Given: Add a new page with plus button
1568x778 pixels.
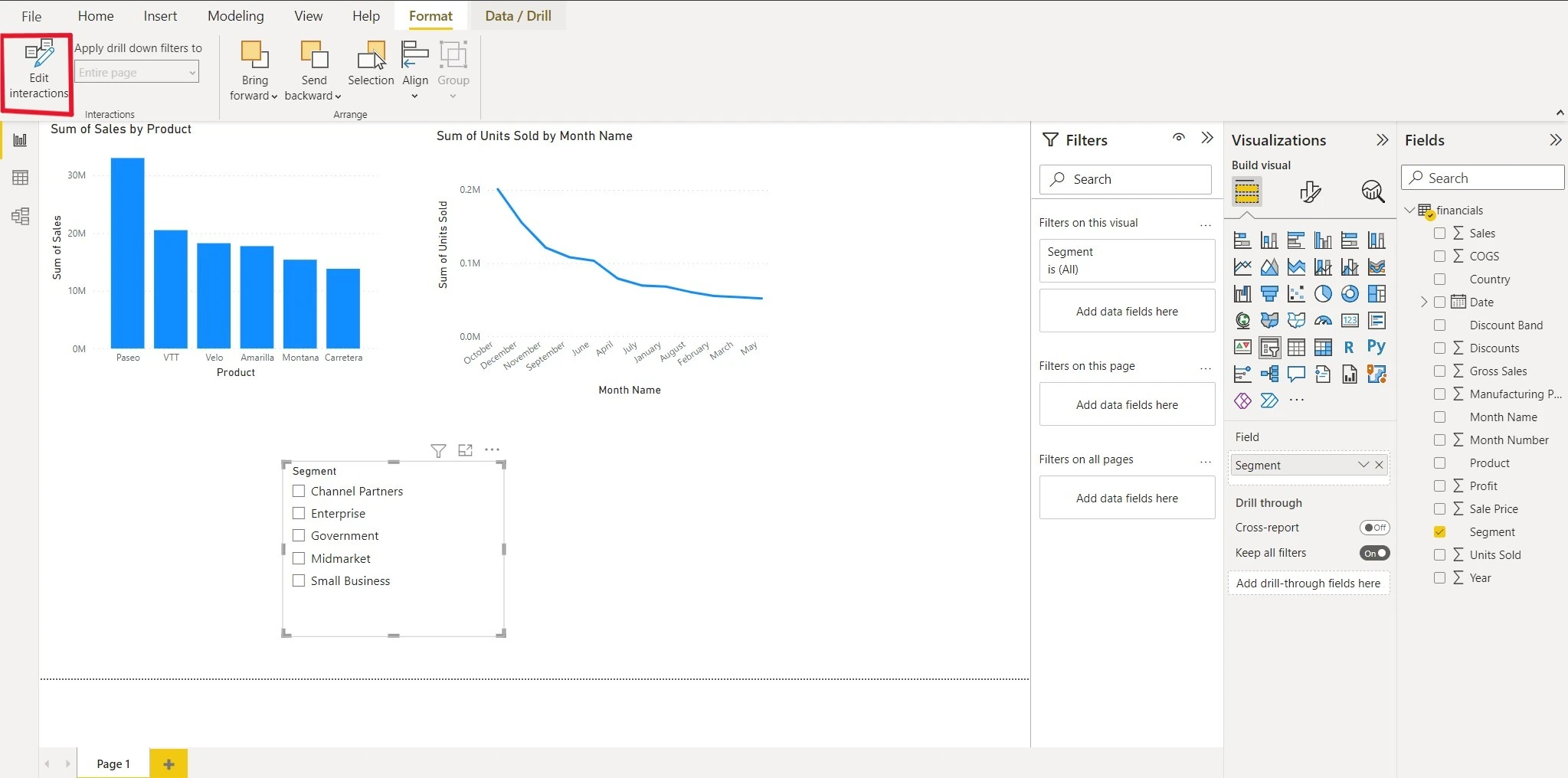Looking at the screenshot, I should (169, 763).
